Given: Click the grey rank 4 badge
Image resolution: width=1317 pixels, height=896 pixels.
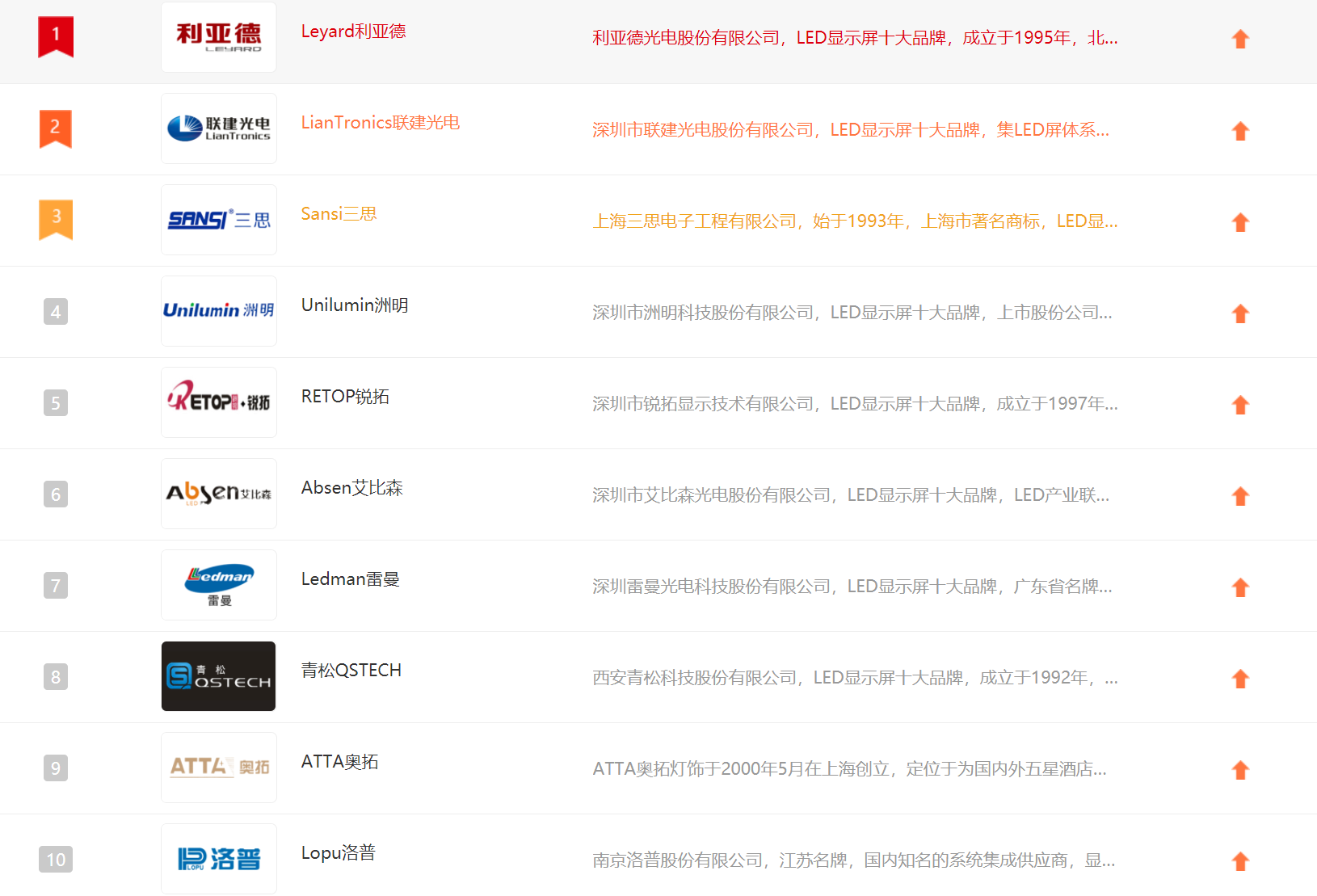Looking at the screenshot, I should coord(56,311).
